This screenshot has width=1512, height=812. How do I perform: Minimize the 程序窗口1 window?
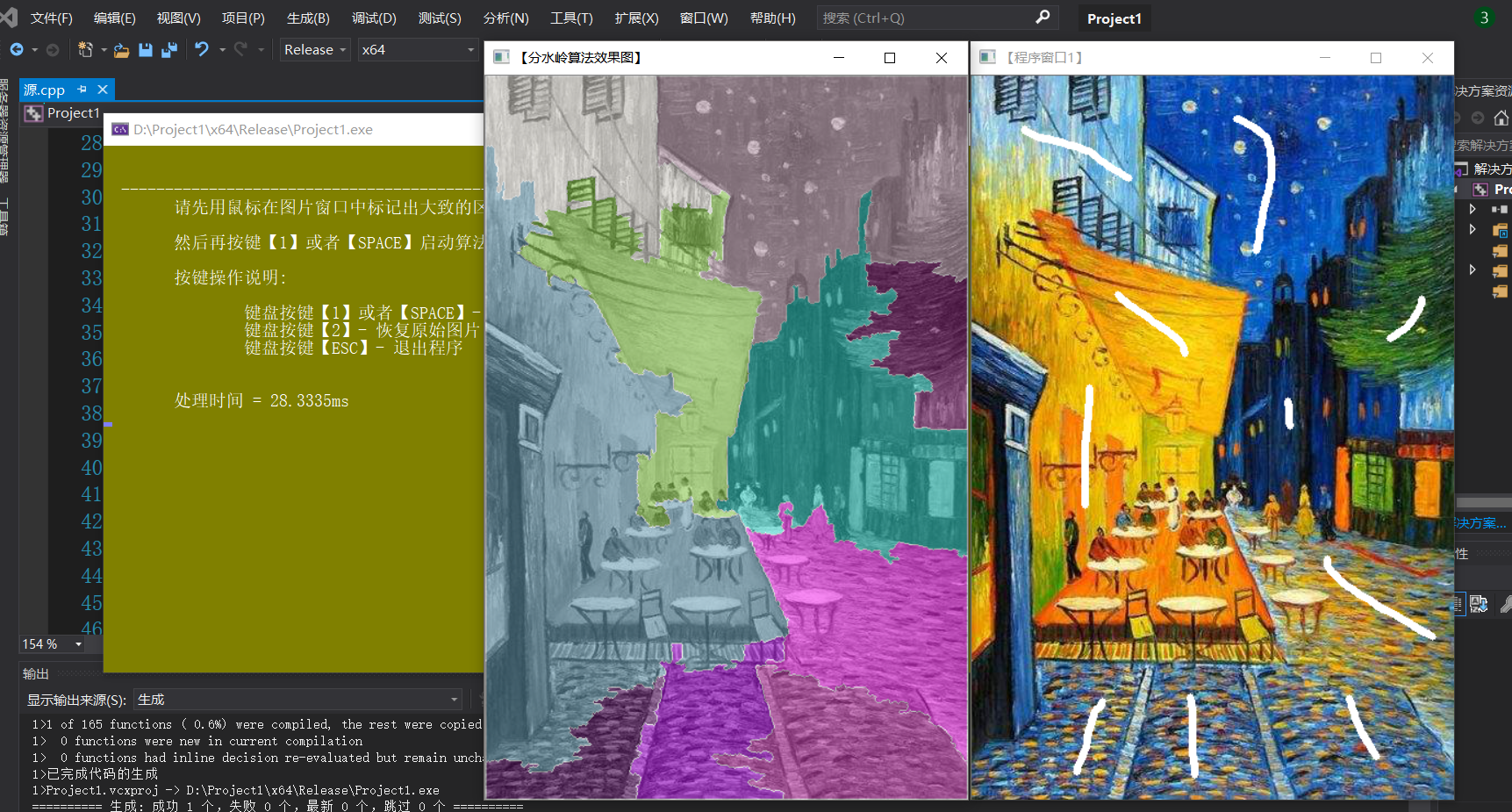[1325, 58]
